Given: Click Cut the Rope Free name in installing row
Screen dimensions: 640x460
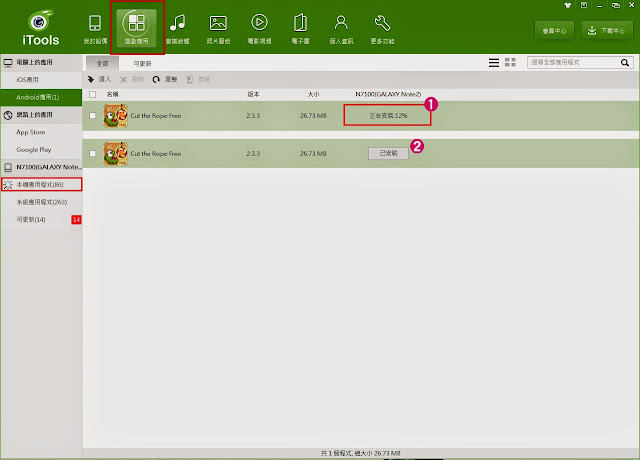Looking at the screenshot, I should 156,116.
